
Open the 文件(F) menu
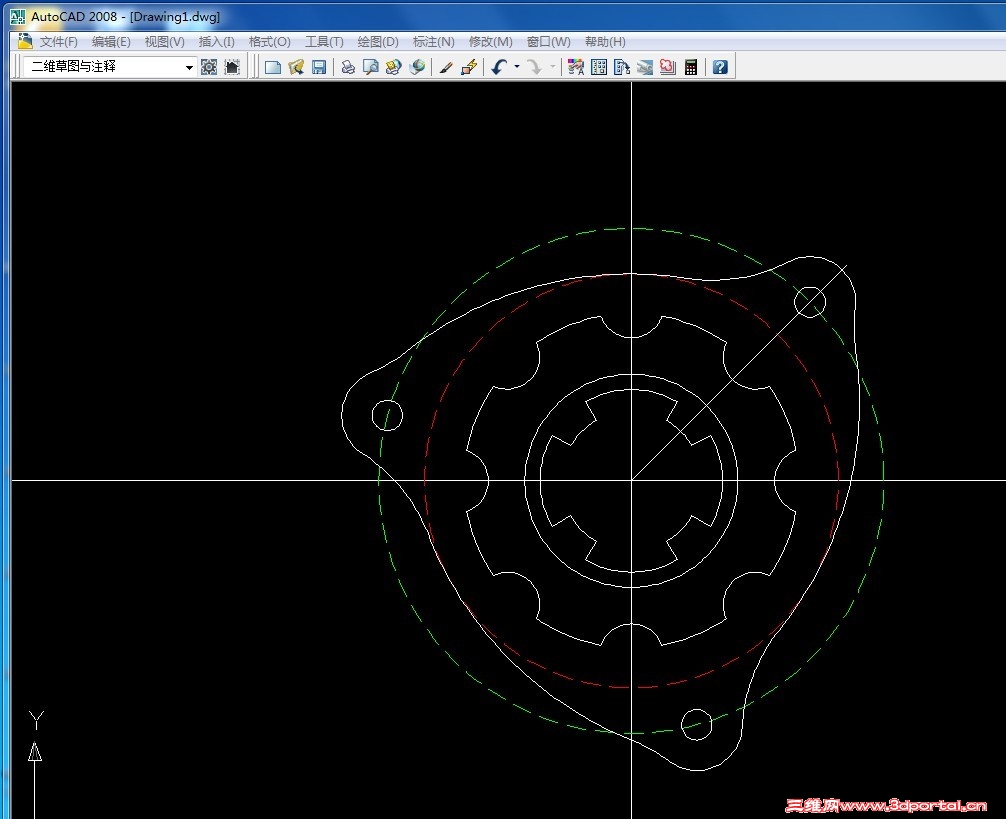pyautogui.click(x=58, y=42)
